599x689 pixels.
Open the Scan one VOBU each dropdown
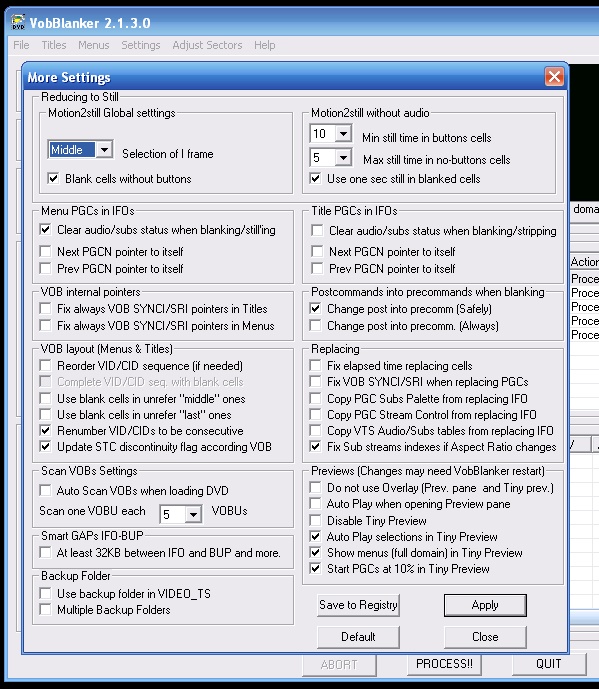pyautogui.click(x=193, y=514)
